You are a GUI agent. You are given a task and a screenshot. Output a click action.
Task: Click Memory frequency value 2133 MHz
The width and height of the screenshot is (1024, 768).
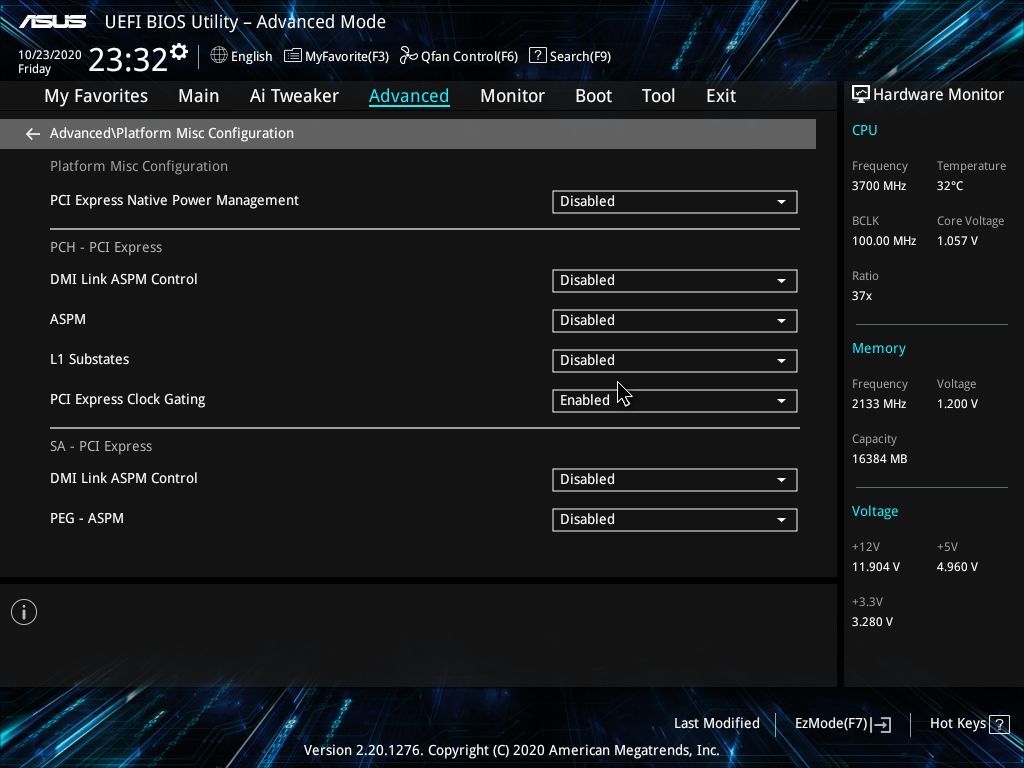click(878, 404)
